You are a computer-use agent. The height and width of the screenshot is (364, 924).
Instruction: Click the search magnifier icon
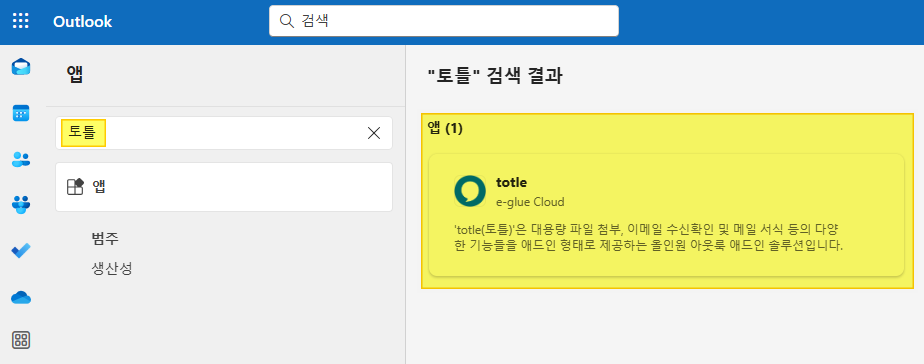[x=286, y=21]
